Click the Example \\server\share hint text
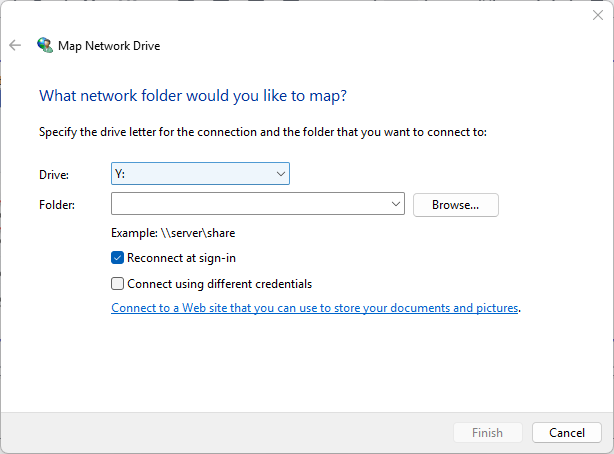Image resolution: width=614 pixels, height=454 pixels. point(173,233)
